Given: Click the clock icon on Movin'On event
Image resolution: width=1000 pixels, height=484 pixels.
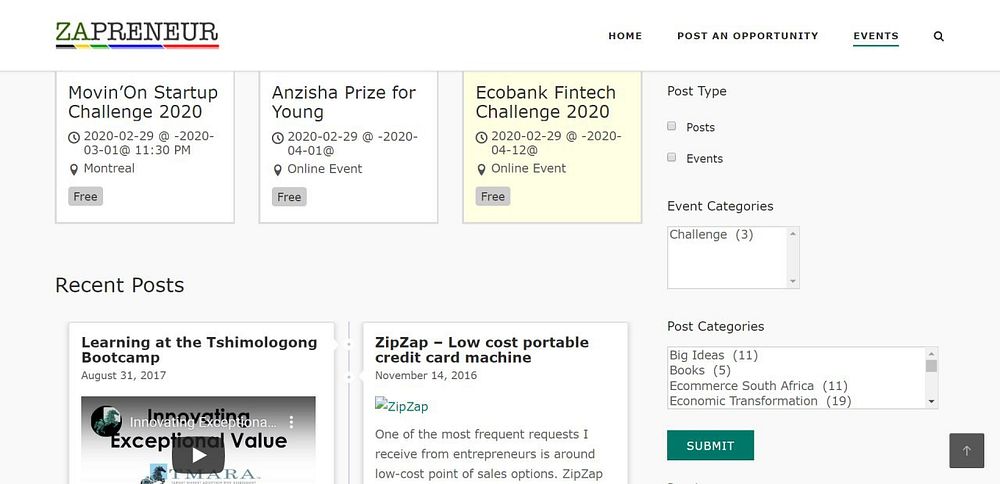Looking at the screenshot, I should 74,137.
